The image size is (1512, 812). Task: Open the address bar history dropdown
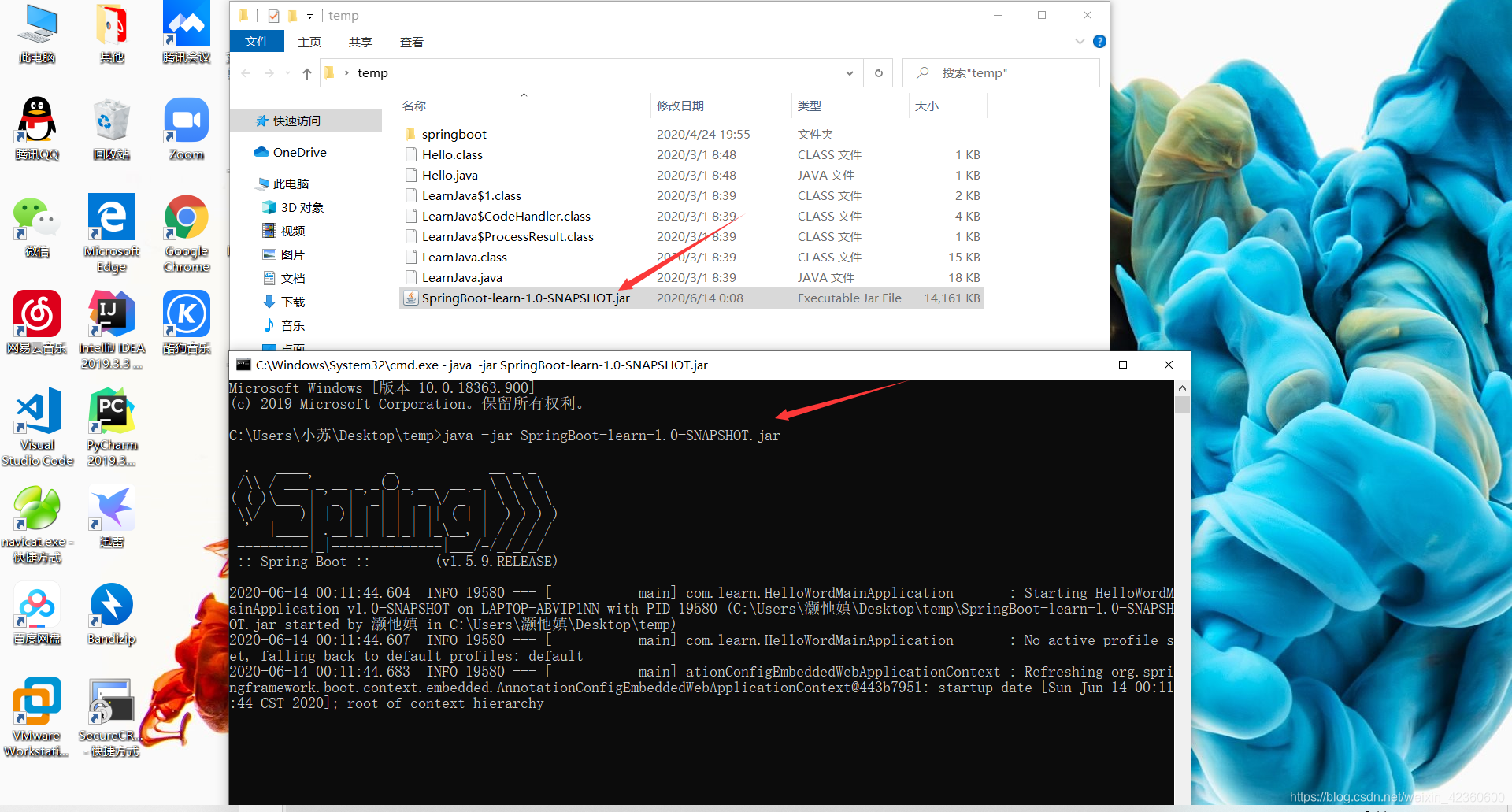point(849,73)
